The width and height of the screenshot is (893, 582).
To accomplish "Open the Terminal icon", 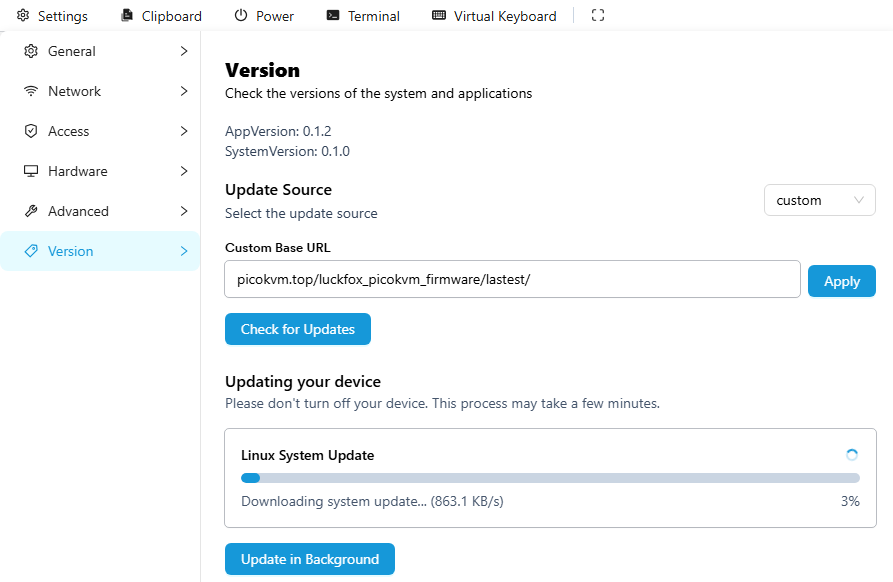I will pos(333,16).
